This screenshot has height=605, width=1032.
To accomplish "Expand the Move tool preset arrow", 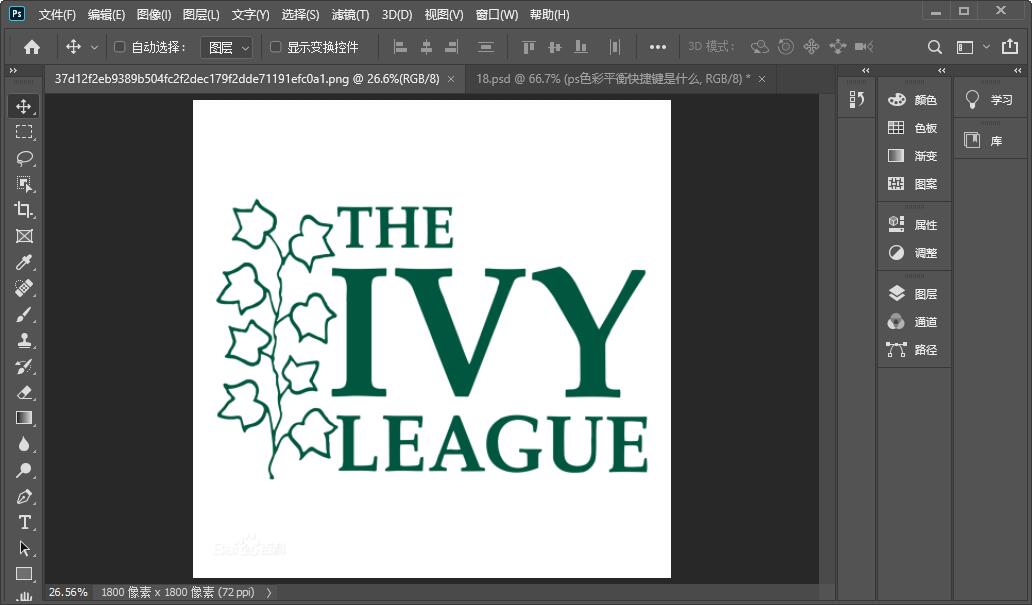I will tap(94, 47).
